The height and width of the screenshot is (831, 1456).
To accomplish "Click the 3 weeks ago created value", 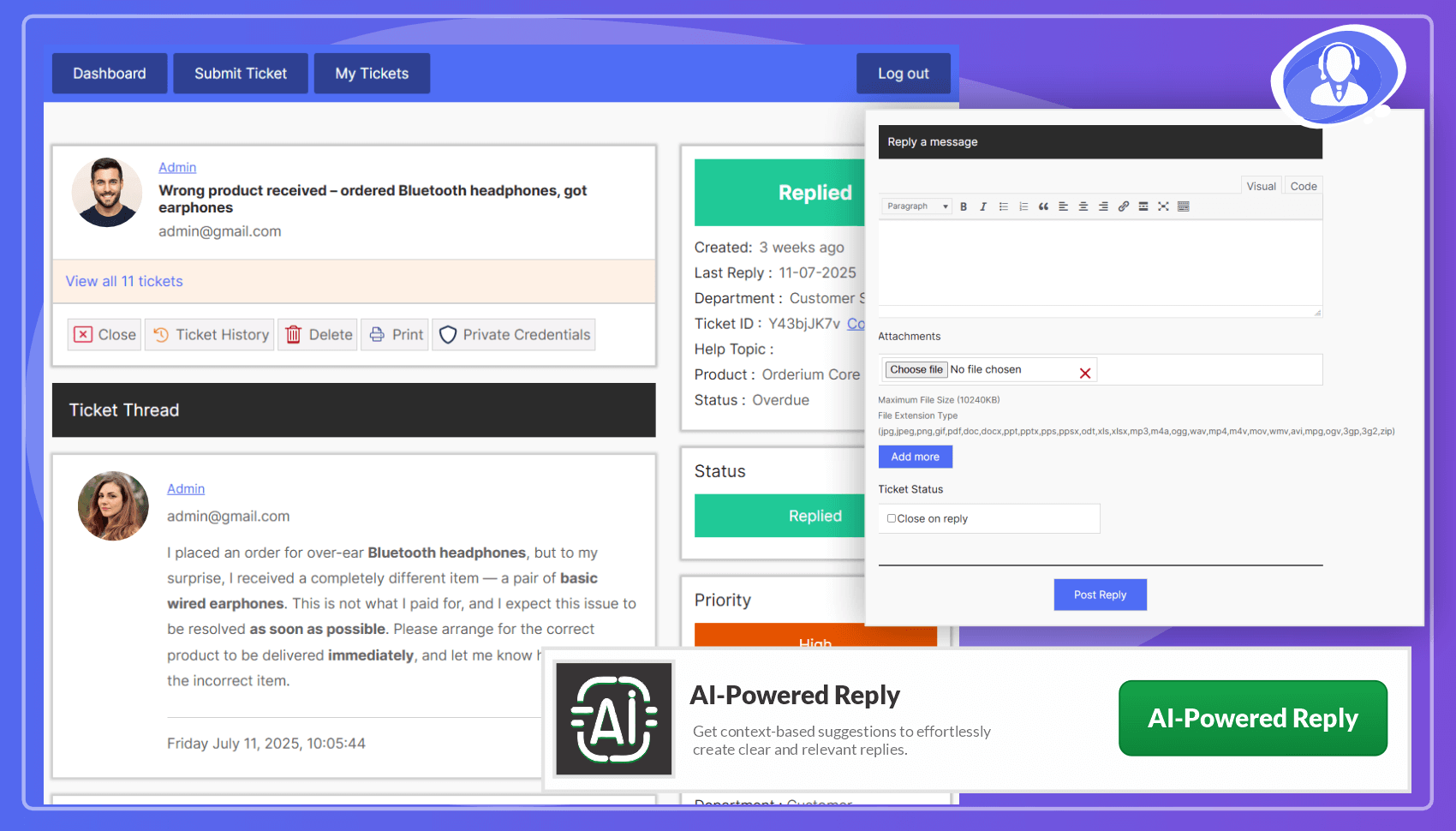I will click(x=802, y=248).
